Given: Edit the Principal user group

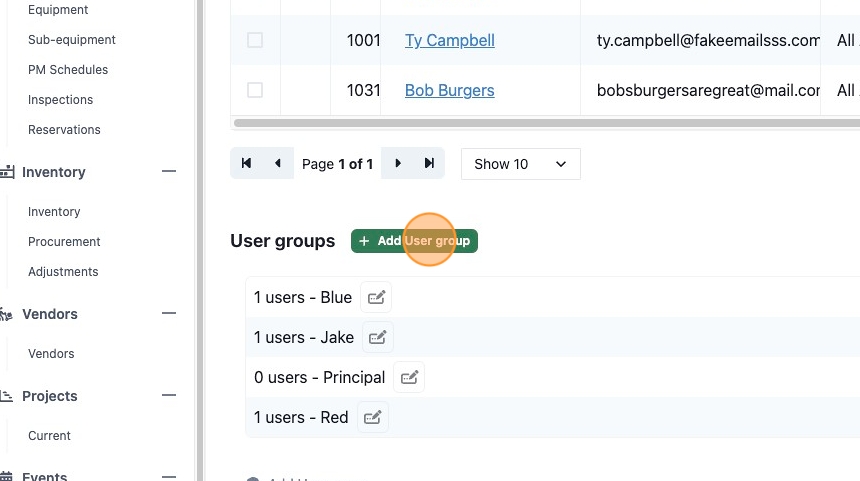Looking at the screenshot, I should 409,377.
